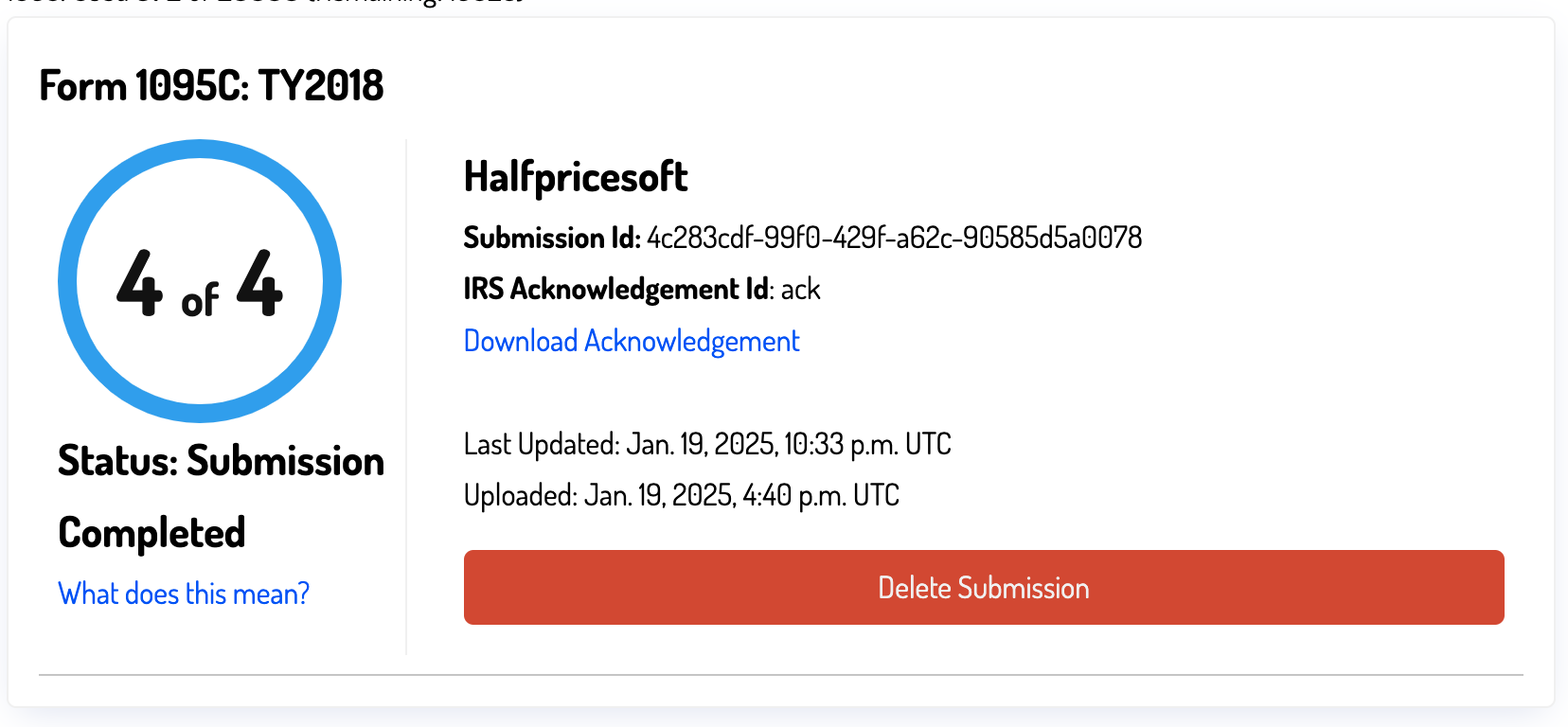Click the Delete Submission button

983,587
